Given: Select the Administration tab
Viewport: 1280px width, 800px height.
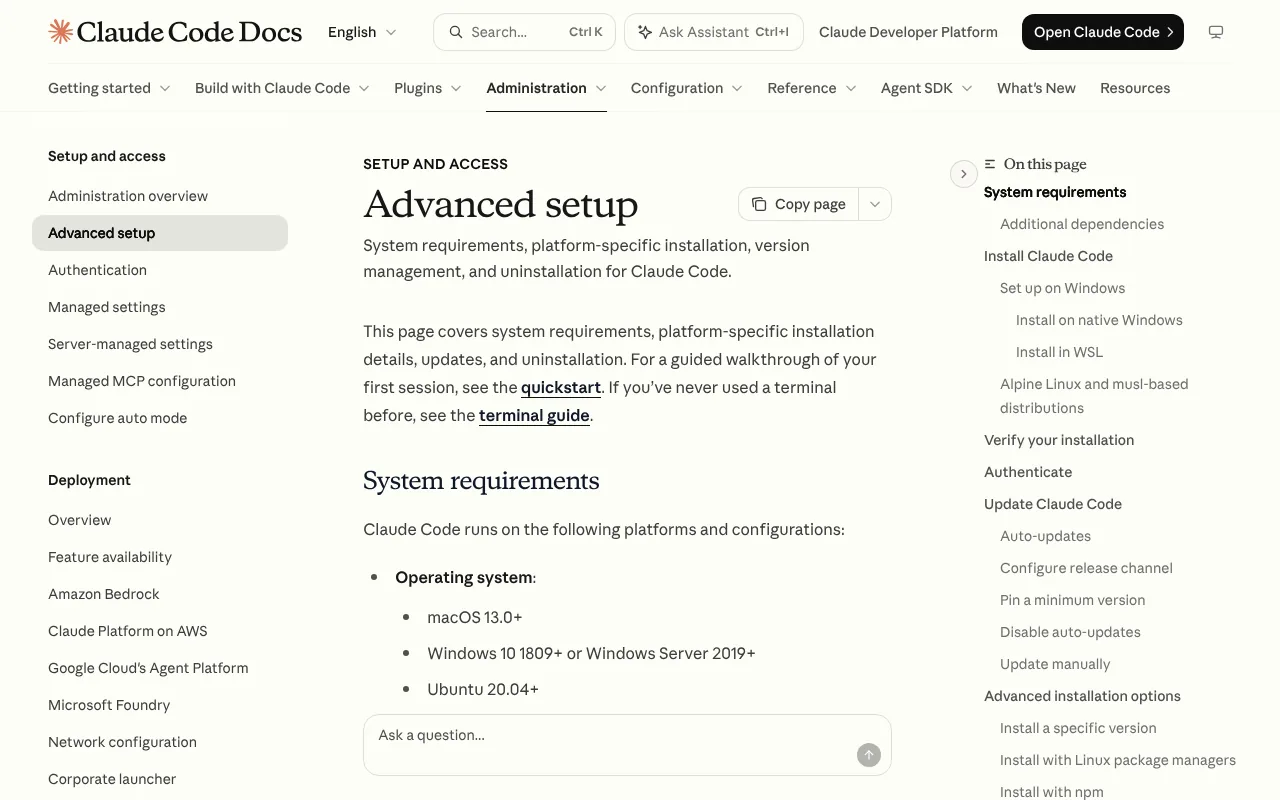Looking at the screenshot, I should (546, 88).
